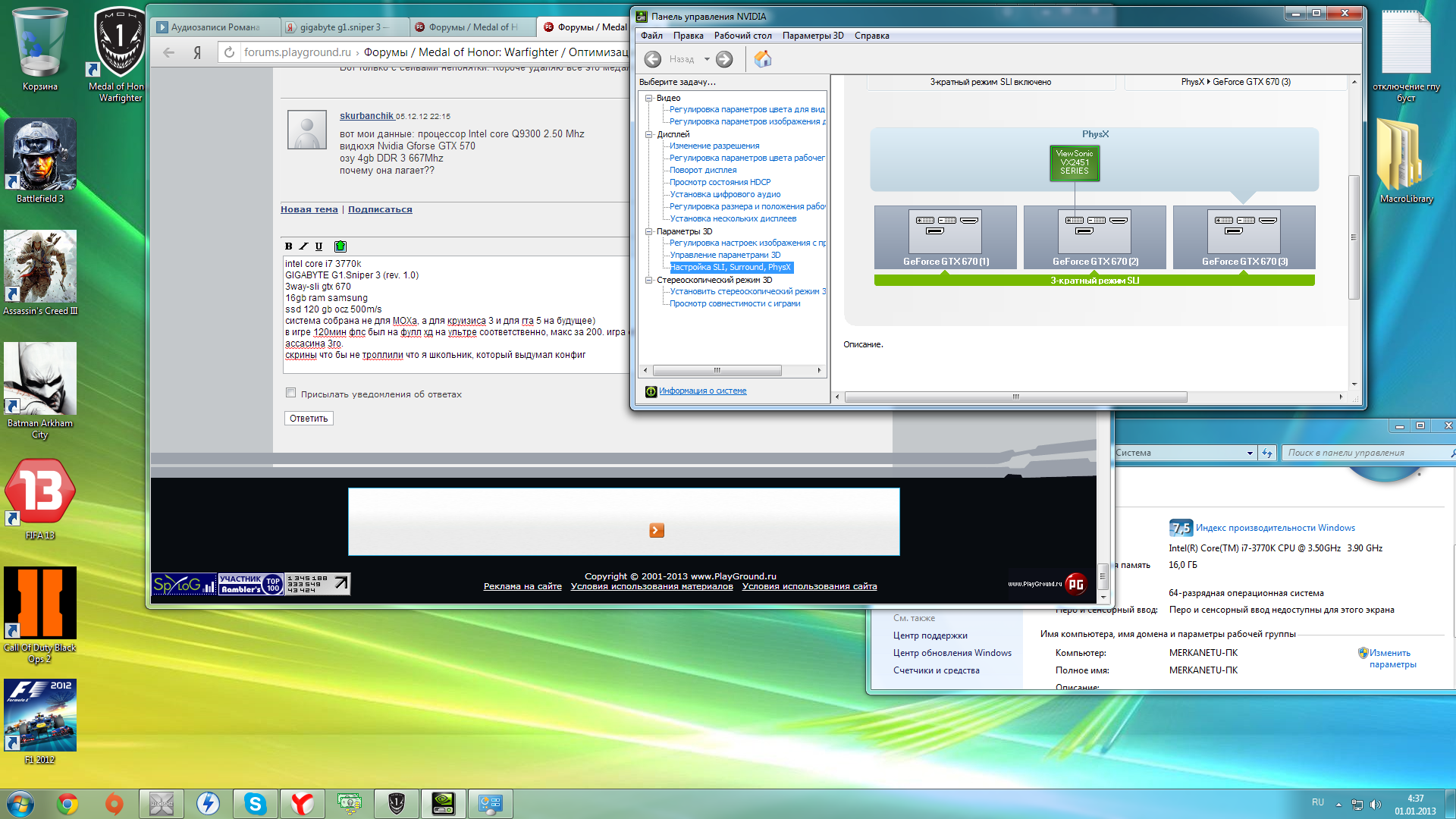
Task: Open the Справка menu
Action: coord(872,36)
